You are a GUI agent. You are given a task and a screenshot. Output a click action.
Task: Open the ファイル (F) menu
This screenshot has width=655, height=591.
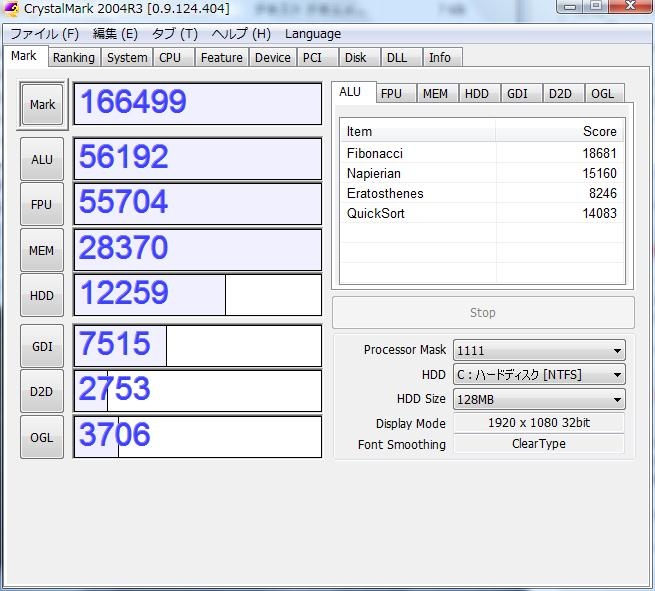click(x=44, y=33)
